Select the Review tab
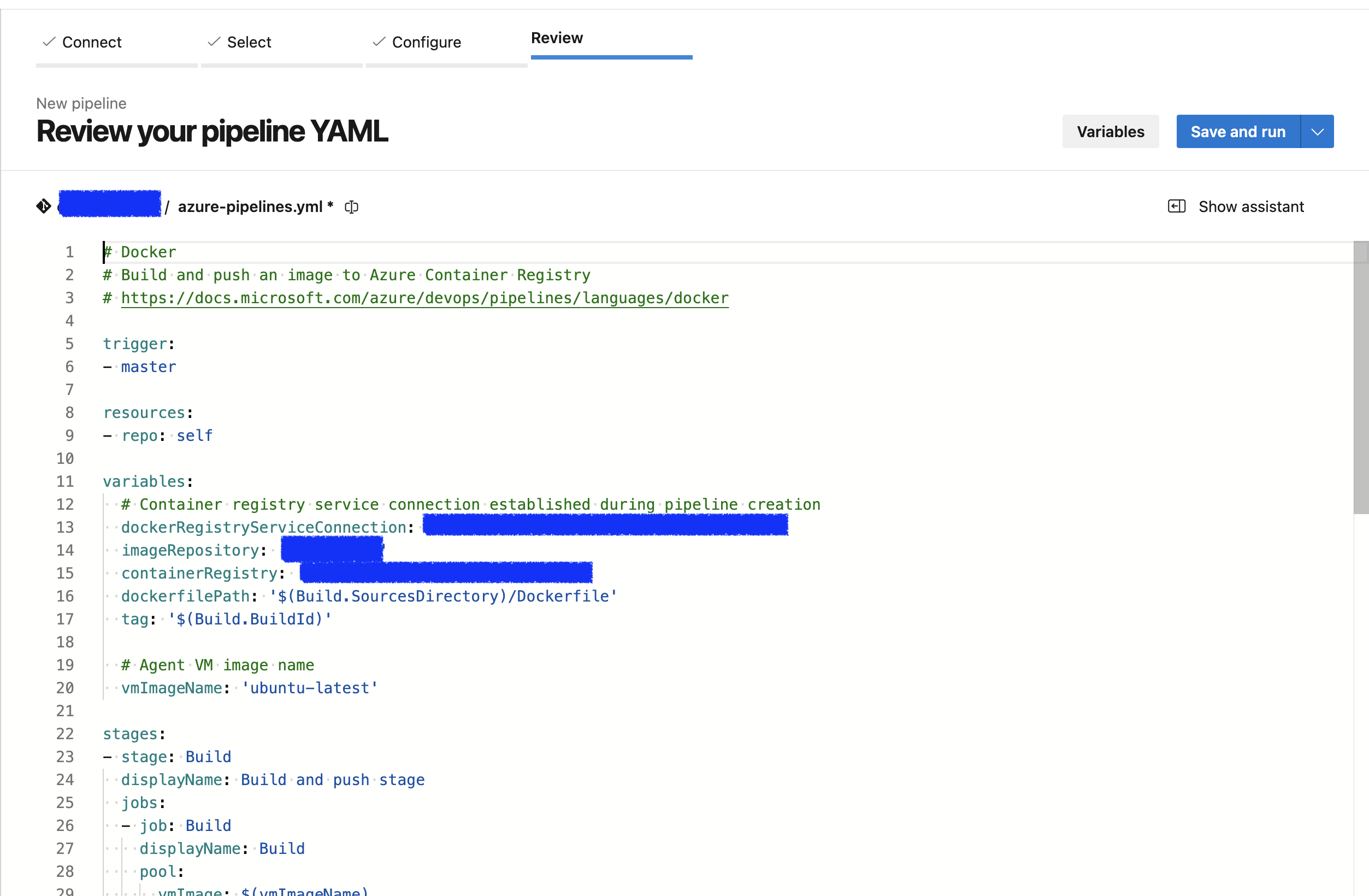The image size is (1369, 896). (556, 38)
